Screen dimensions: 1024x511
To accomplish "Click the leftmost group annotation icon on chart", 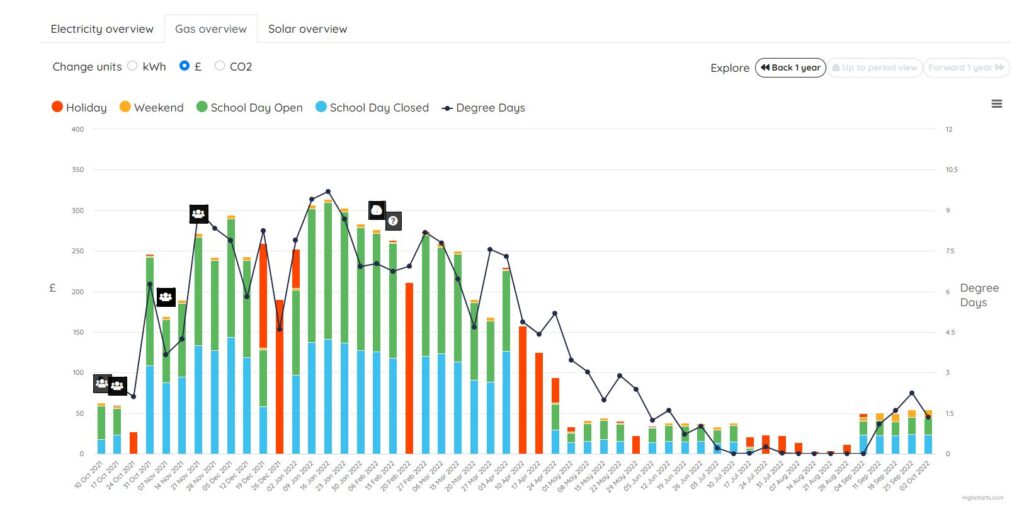I will (x=102, y=383).
